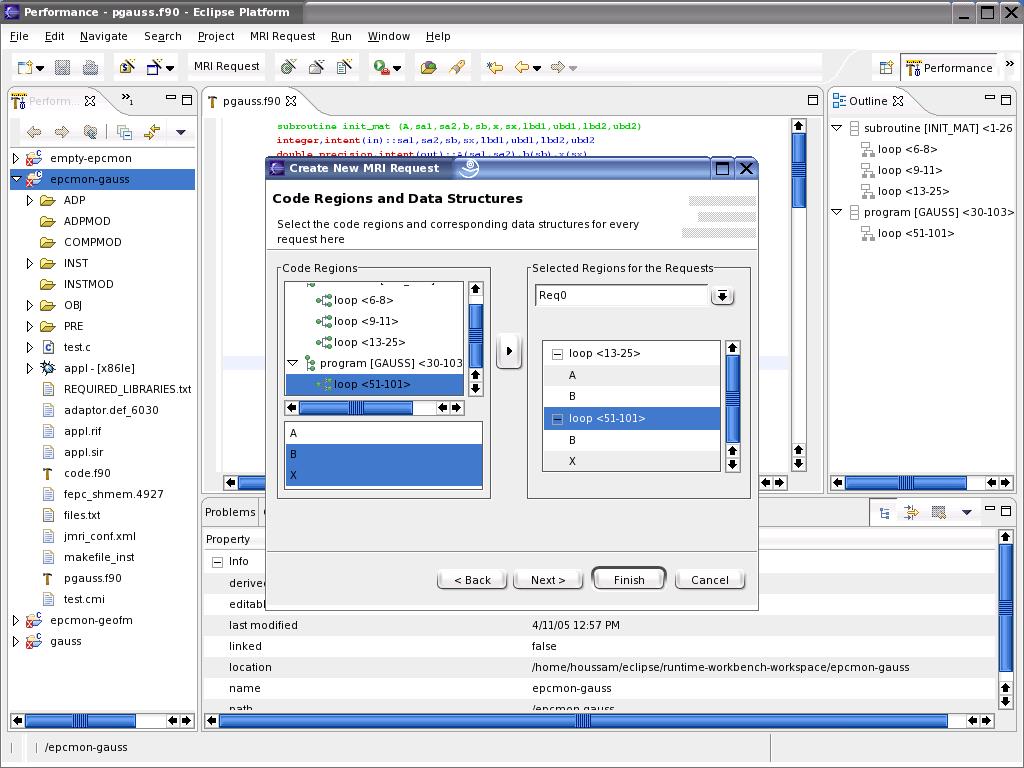
Task: Open the Navigate menu
Action: 104,37
